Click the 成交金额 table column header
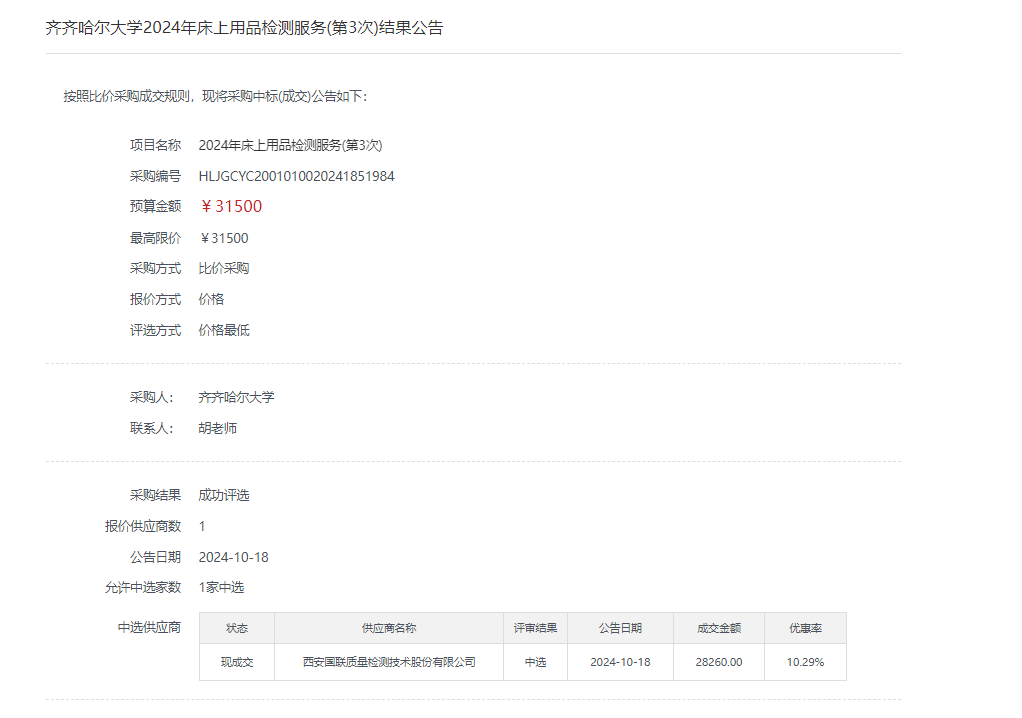The image size is (1022, 718). (x=719, y=628)
